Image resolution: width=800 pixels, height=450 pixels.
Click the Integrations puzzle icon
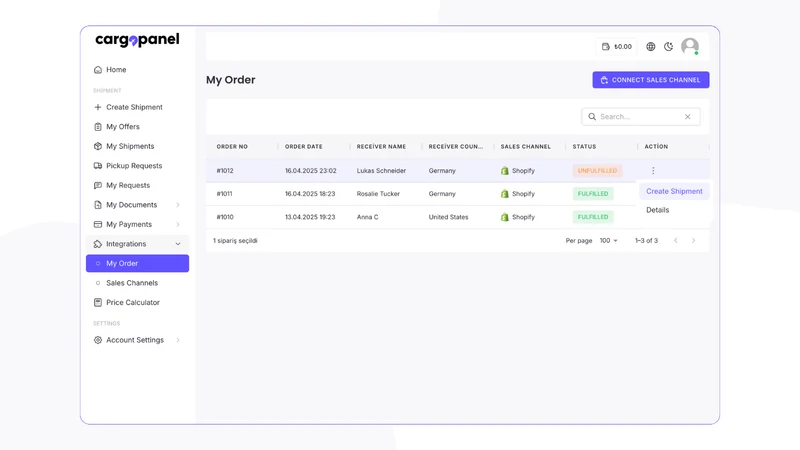click(98, 244)
